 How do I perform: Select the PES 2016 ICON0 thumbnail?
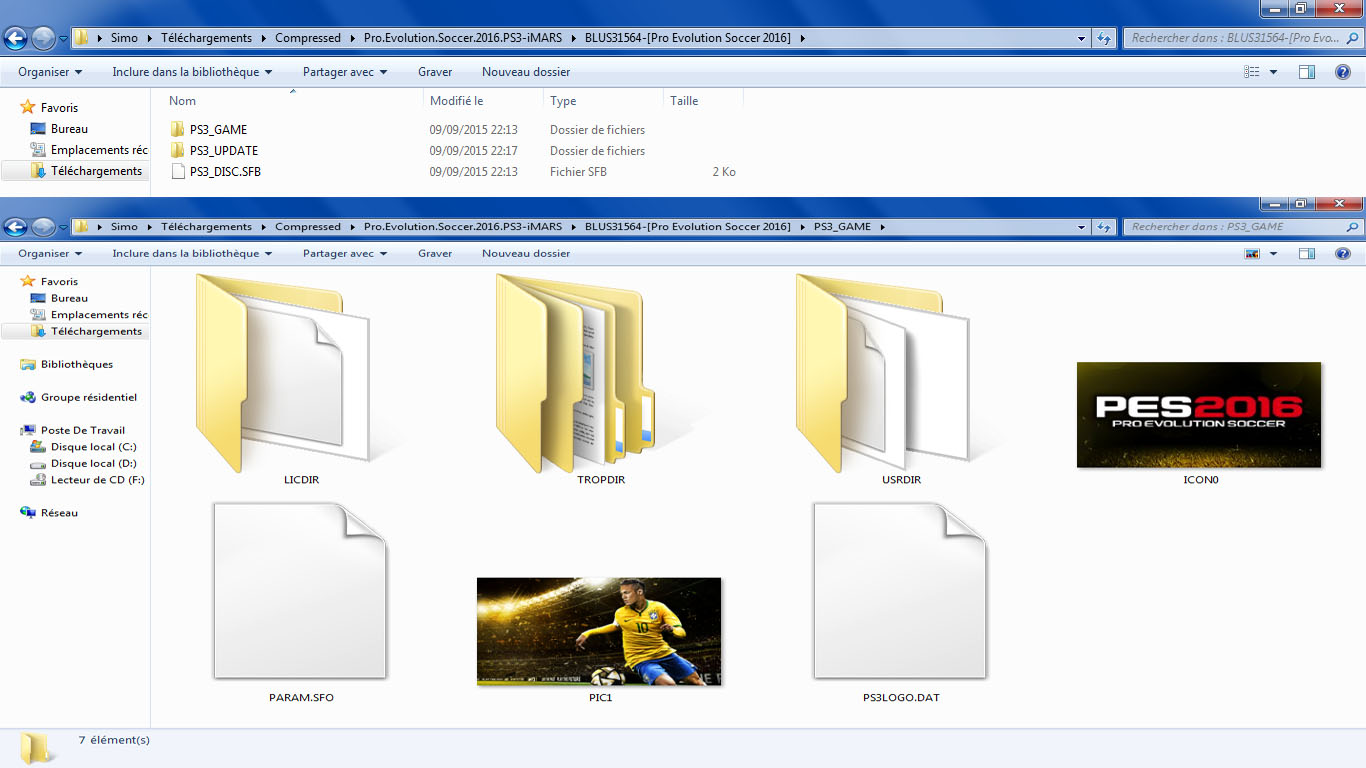point(1199,415)
